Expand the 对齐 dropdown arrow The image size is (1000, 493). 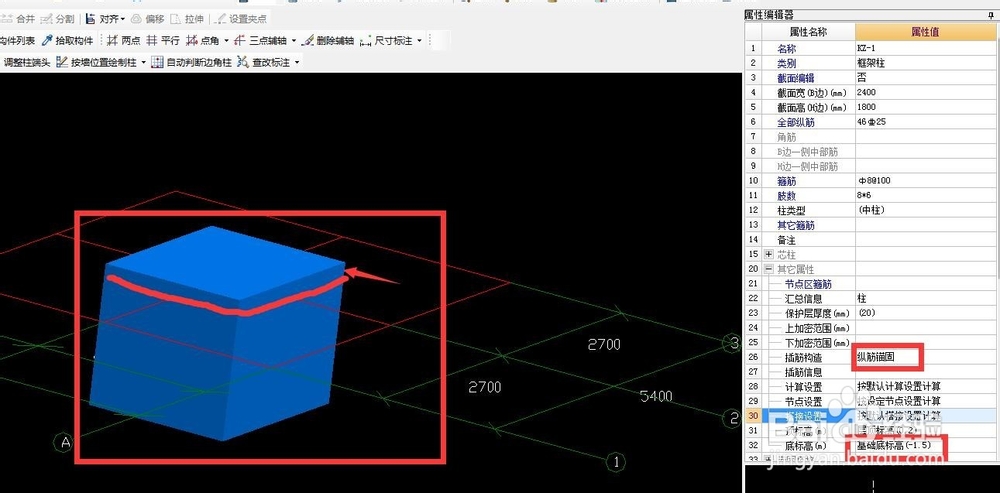pyautogui.click(x=122, y=19)
